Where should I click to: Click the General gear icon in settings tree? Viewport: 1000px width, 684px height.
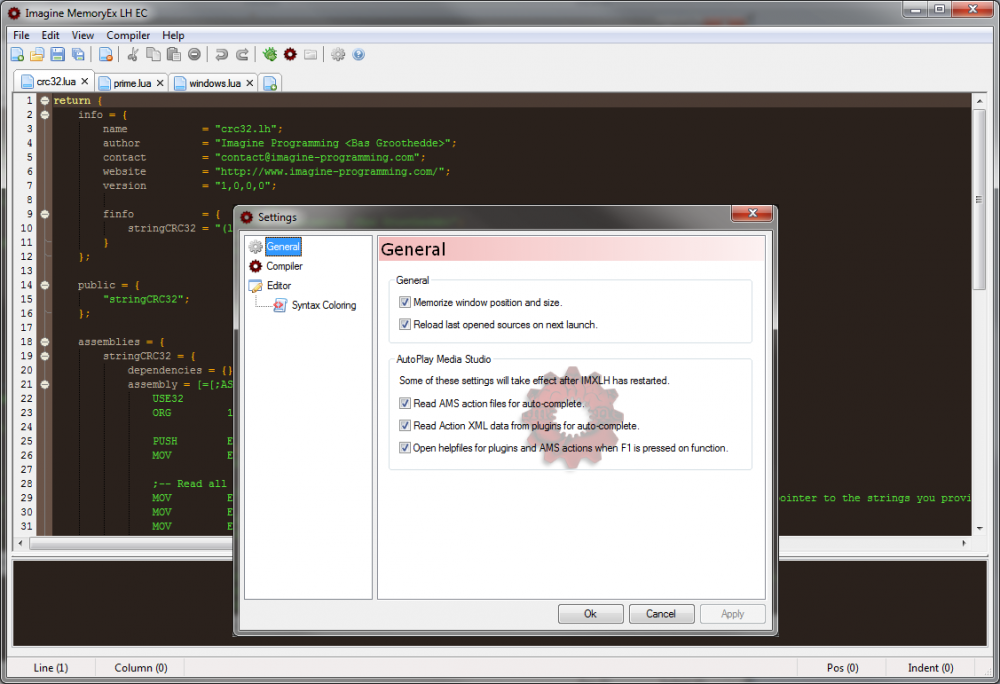(256, 247)
